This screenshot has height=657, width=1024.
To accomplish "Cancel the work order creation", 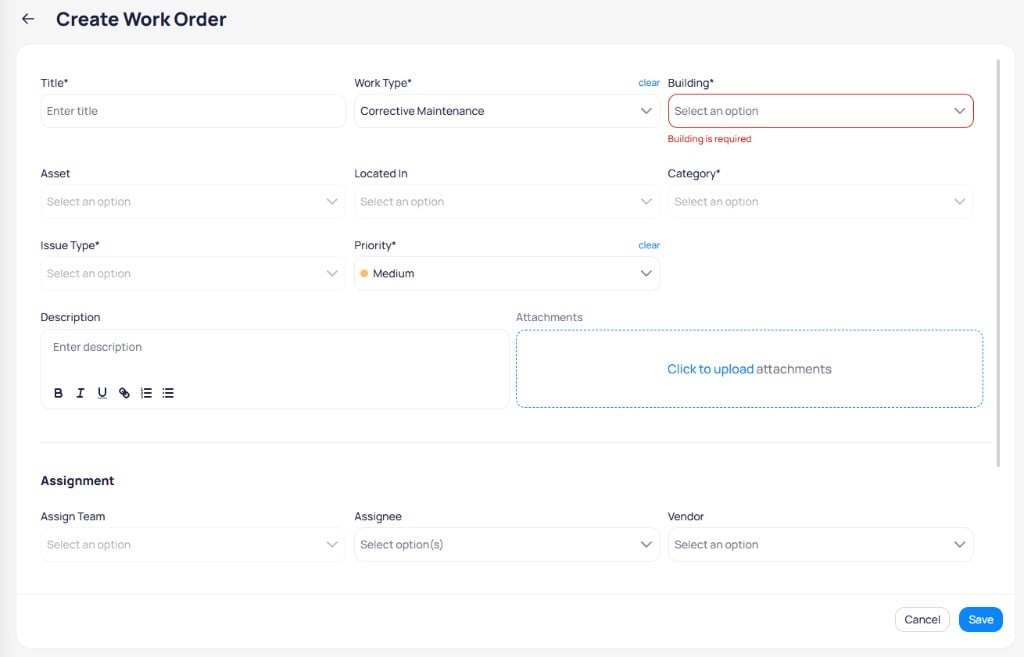I will (x=922, y=620).
